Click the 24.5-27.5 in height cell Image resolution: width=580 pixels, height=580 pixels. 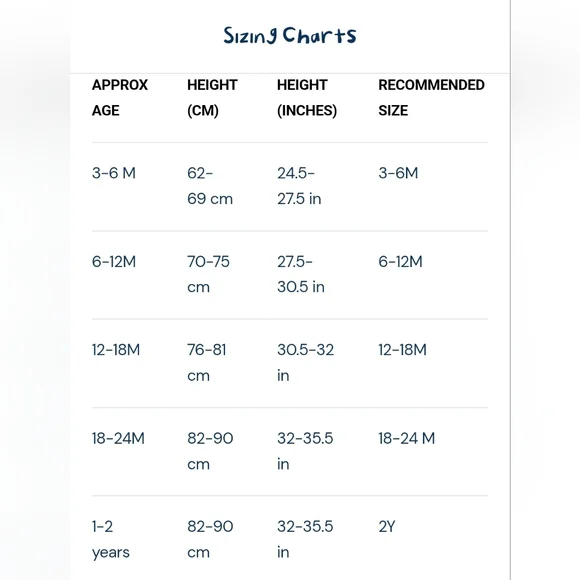[299, 186]
